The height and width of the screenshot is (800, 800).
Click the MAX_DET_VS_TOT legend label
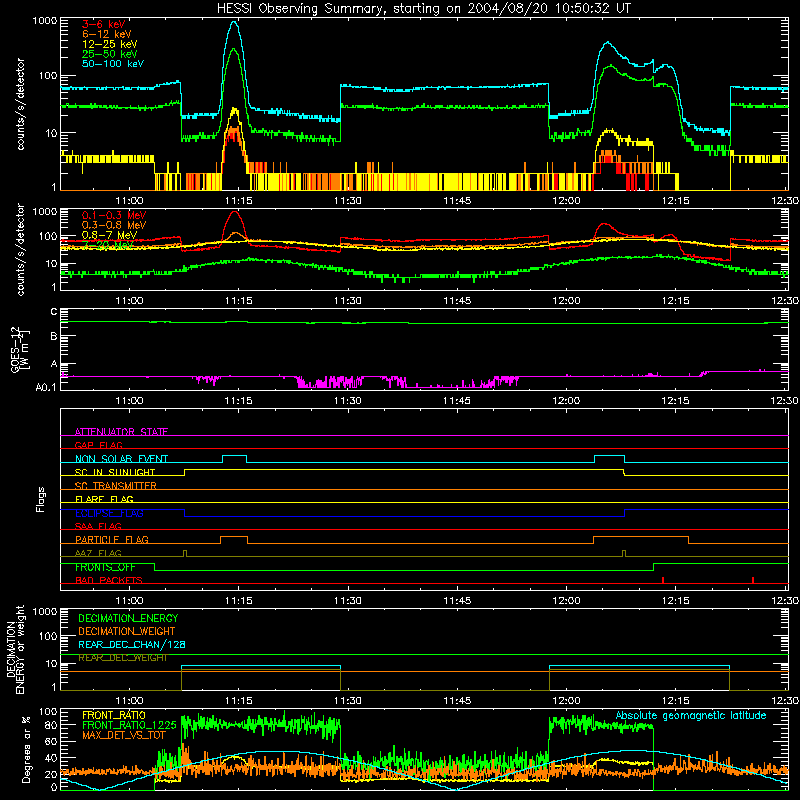tap(124, 735)
